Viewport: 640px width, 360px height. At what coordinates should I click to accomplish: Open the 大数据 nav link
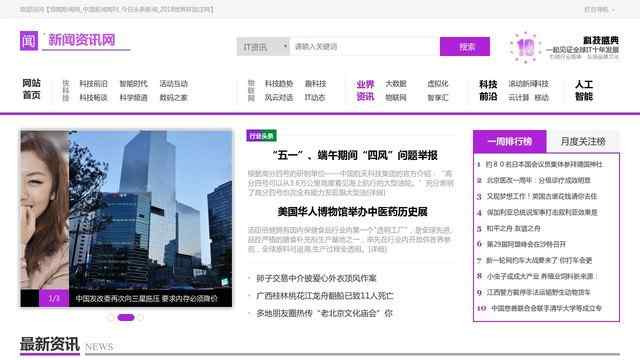[x=396, y=84]
